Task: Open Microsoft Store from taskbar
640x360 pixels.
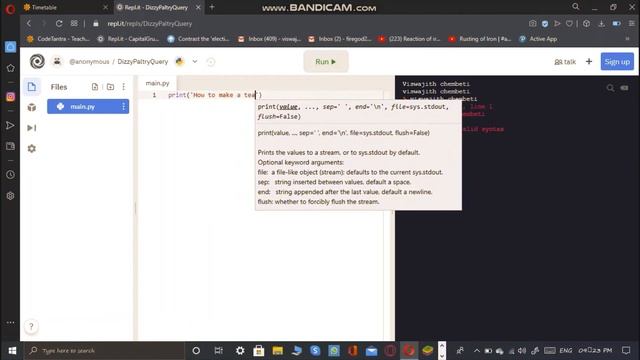Action: (258, 351)
